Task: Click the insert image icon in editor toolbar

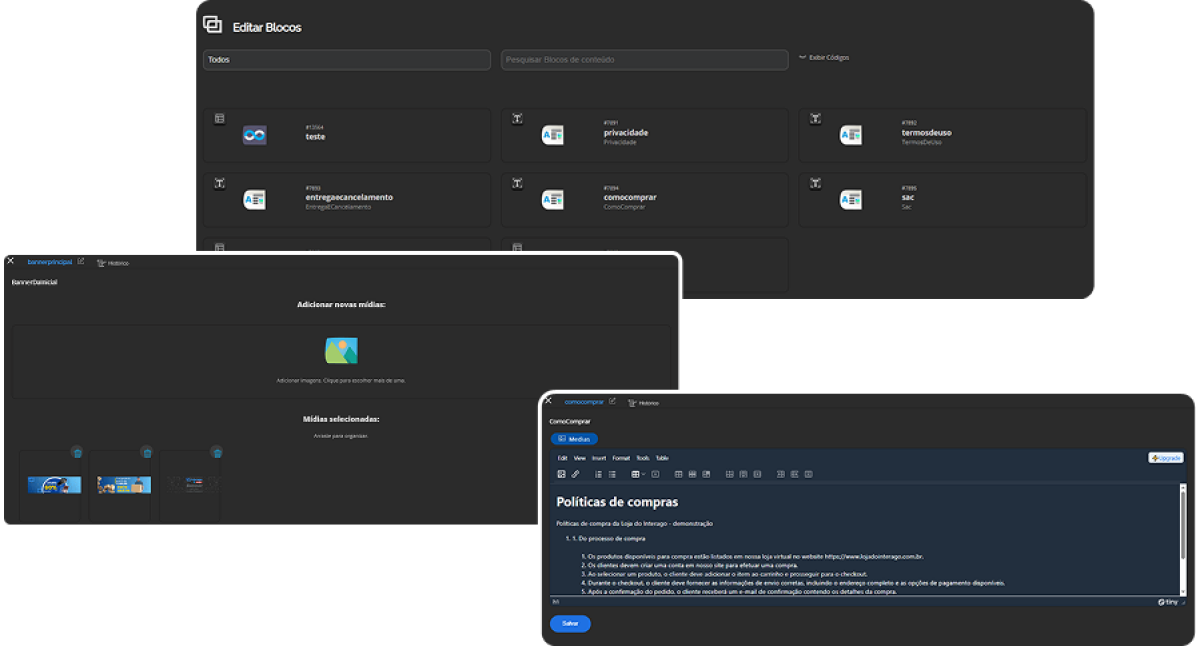Action: point(562,474)
